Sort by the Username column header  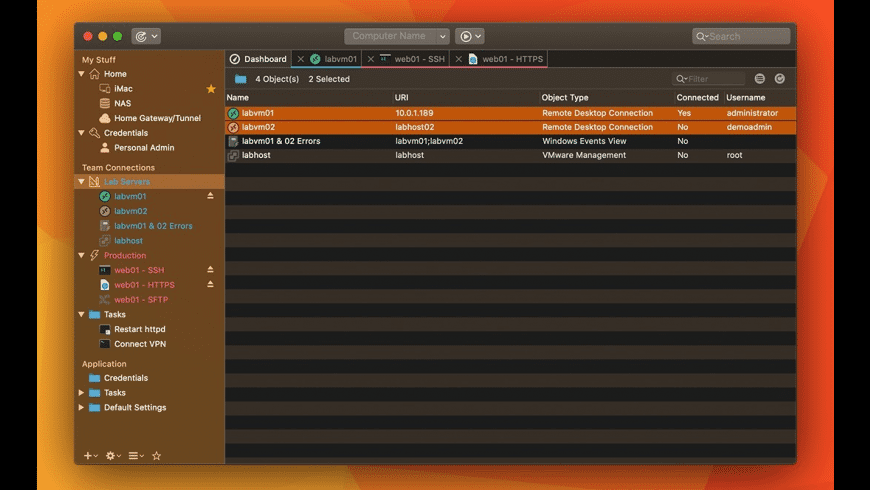746,97
